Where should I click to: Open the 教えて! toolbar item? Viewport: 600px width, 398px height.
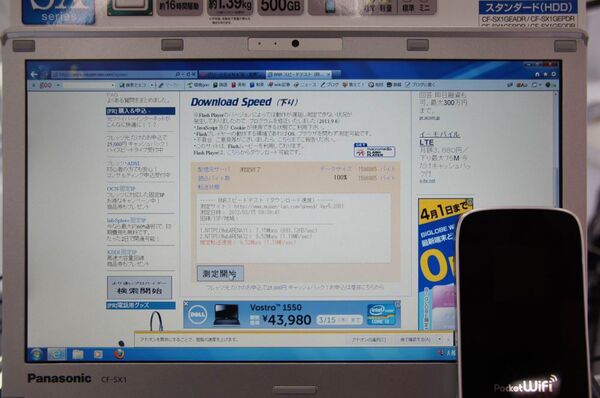(x=354, y=85)
